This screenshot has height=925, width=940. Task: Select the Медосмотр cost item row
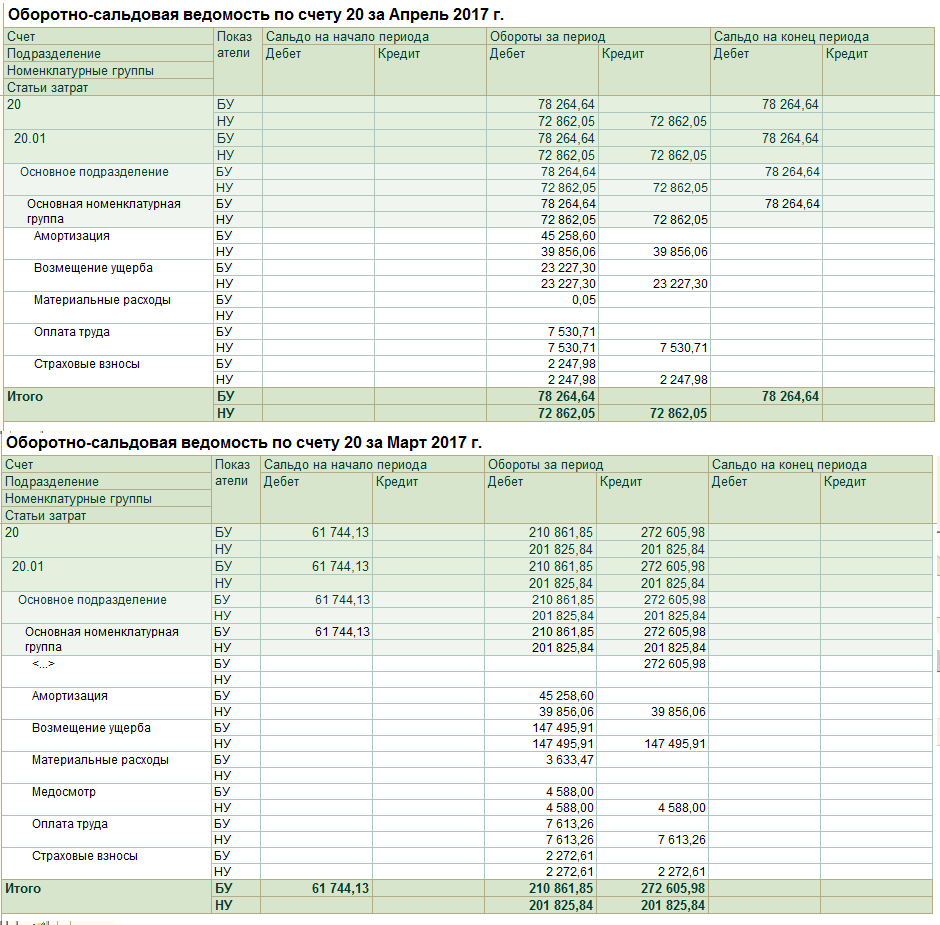[x=64, y=792]
